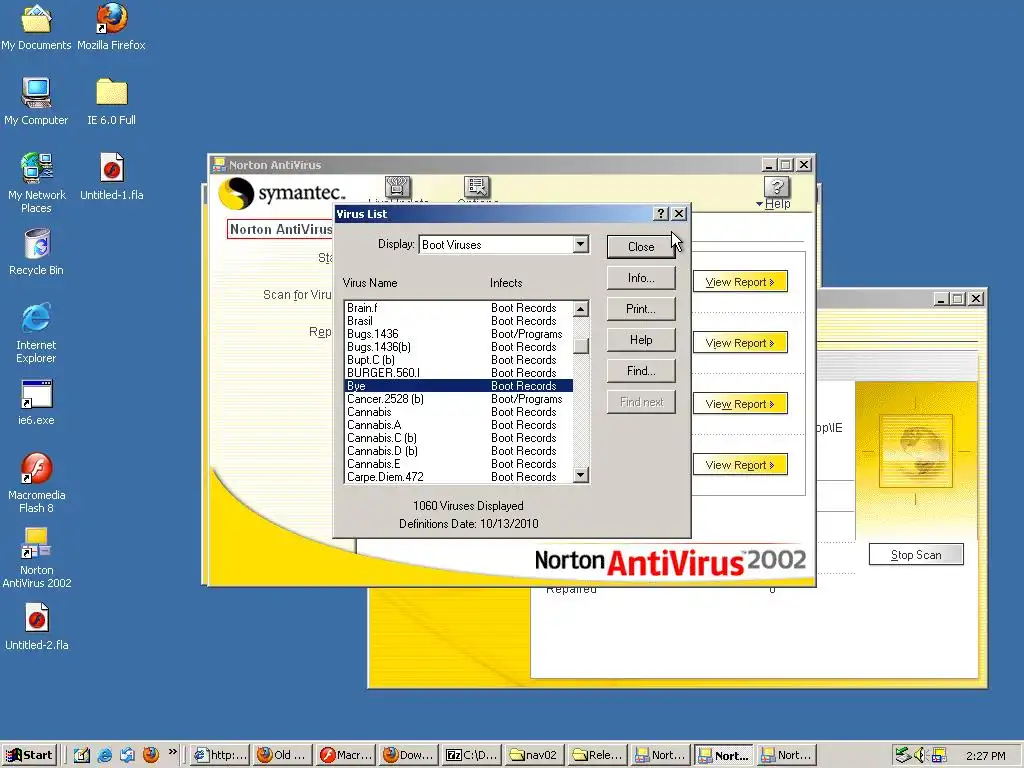1024x768 pixels.
Task: Switch to the http:... taskbar window
Action: (x=220, y=755)
